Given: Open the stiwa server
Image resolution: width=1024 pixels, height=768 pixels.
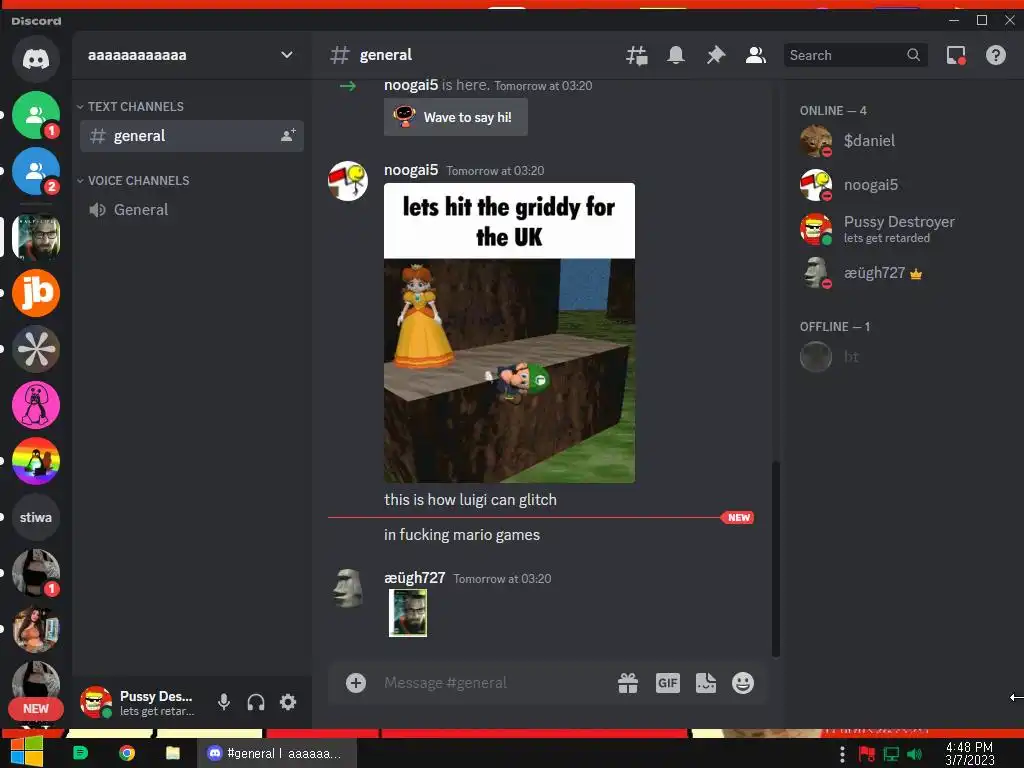Looking at the screenshot, I should [36, 517].
